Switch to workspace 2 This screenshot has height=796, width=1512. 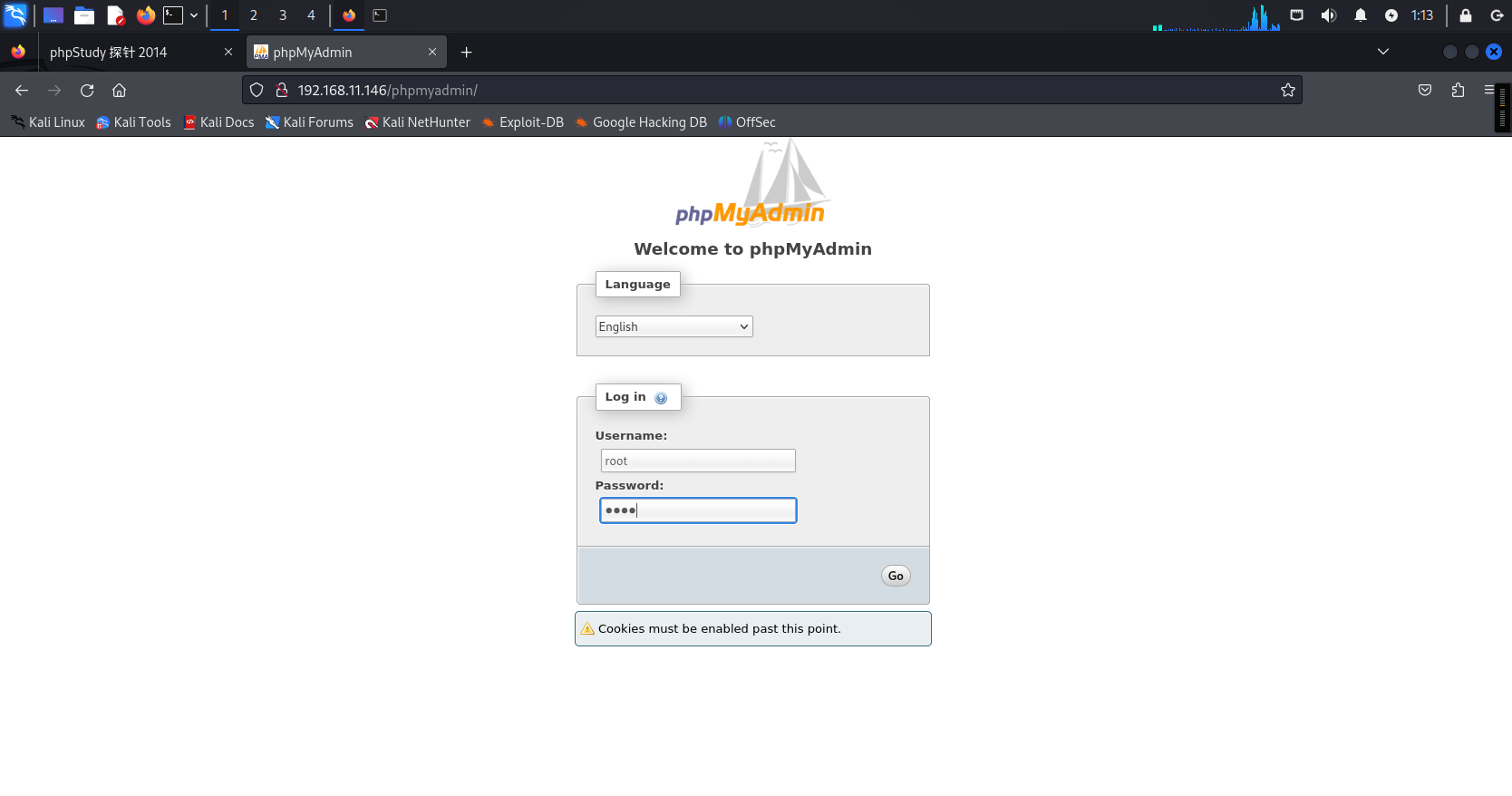coord(254,15)
